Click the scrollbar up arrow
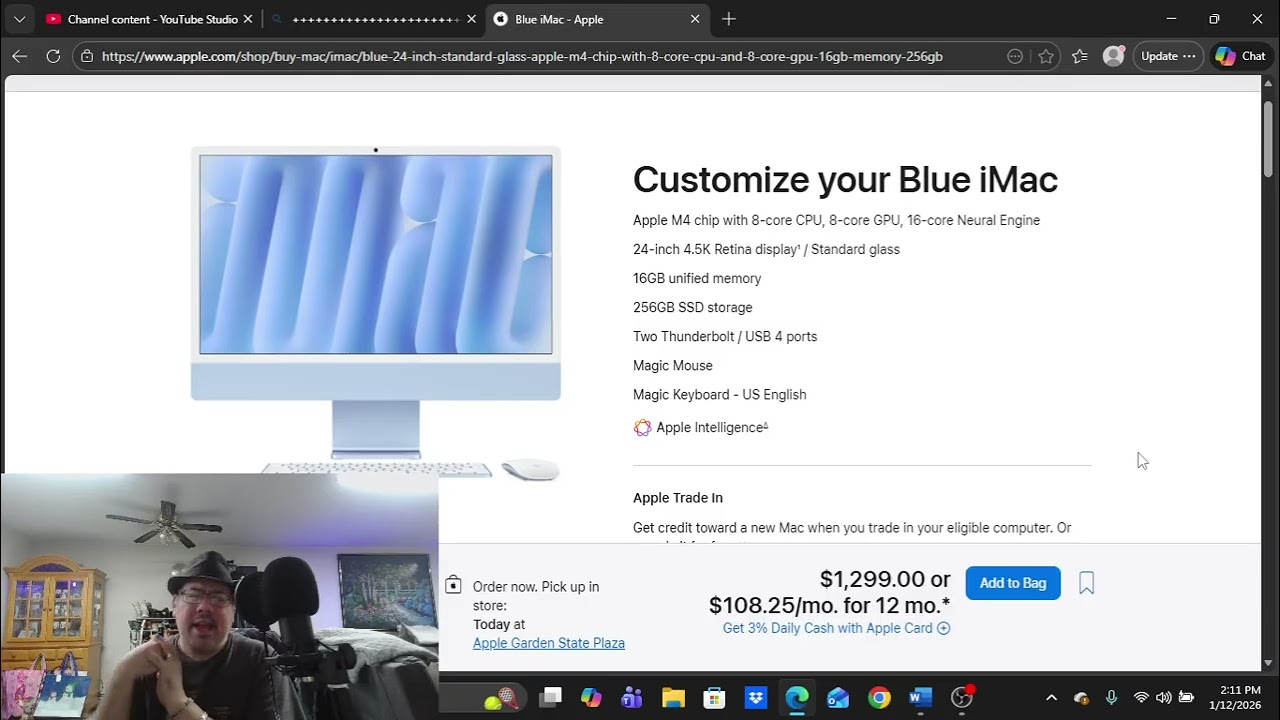 1269,83
